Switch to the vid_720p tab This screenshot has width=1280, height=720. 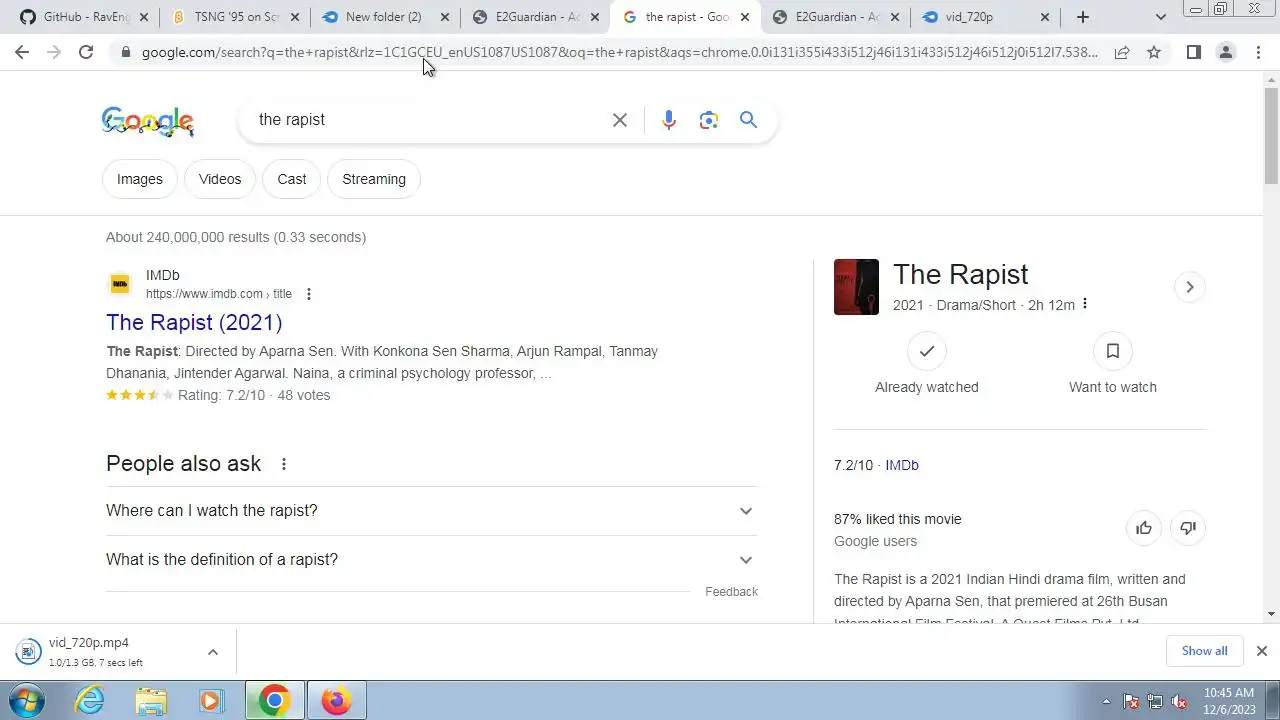click(x=985, y=17)
